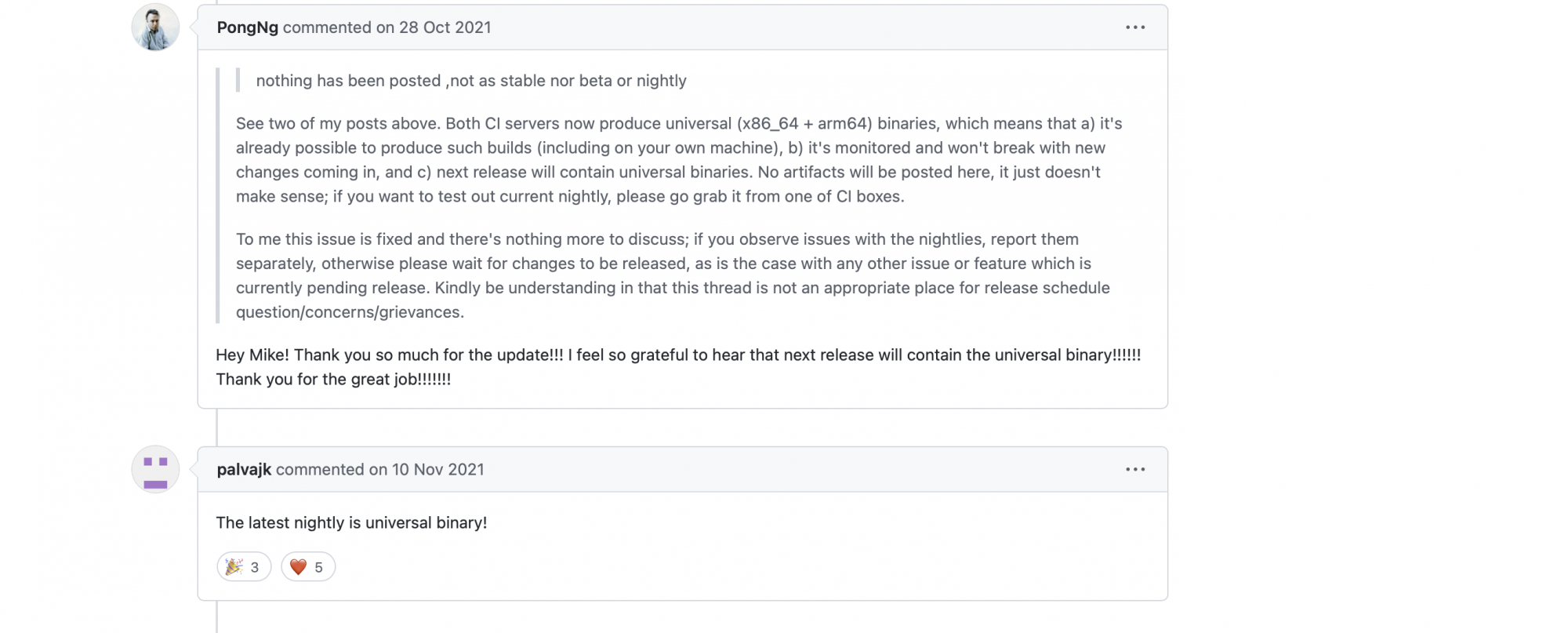The width and height of the screenshot is (1568, 633).
Task: Open options menu on PongNg's comment
Action: (x=1134, y=27)
